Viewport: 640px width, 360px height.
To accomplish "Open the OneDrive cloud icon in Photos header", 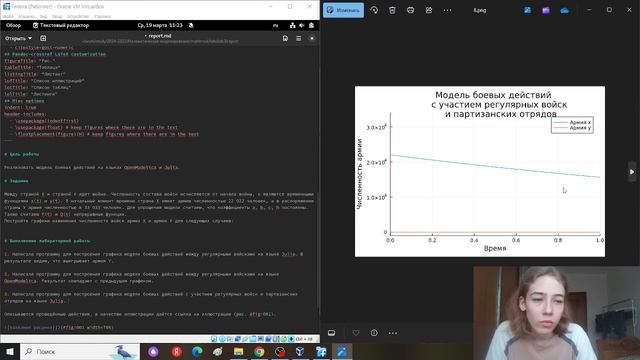I will click(564, 11).
